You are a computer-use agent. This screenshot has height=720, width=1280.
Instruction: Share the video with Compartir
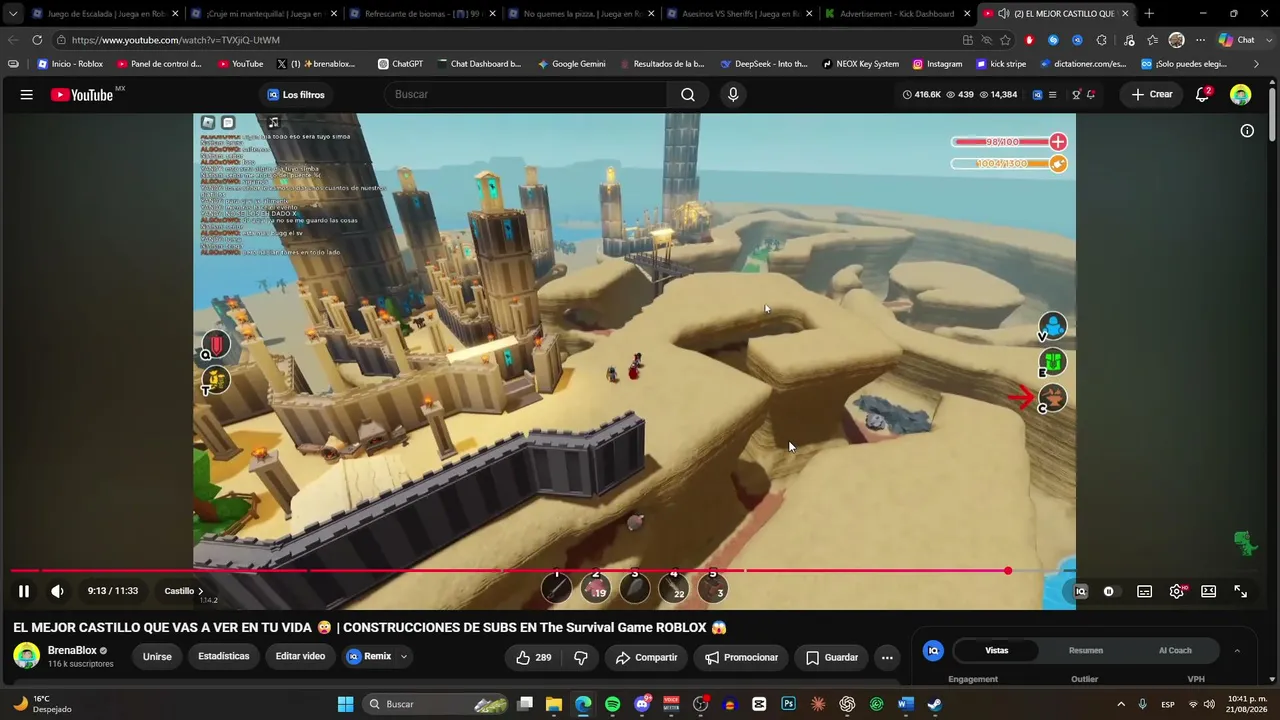(646, 657)
